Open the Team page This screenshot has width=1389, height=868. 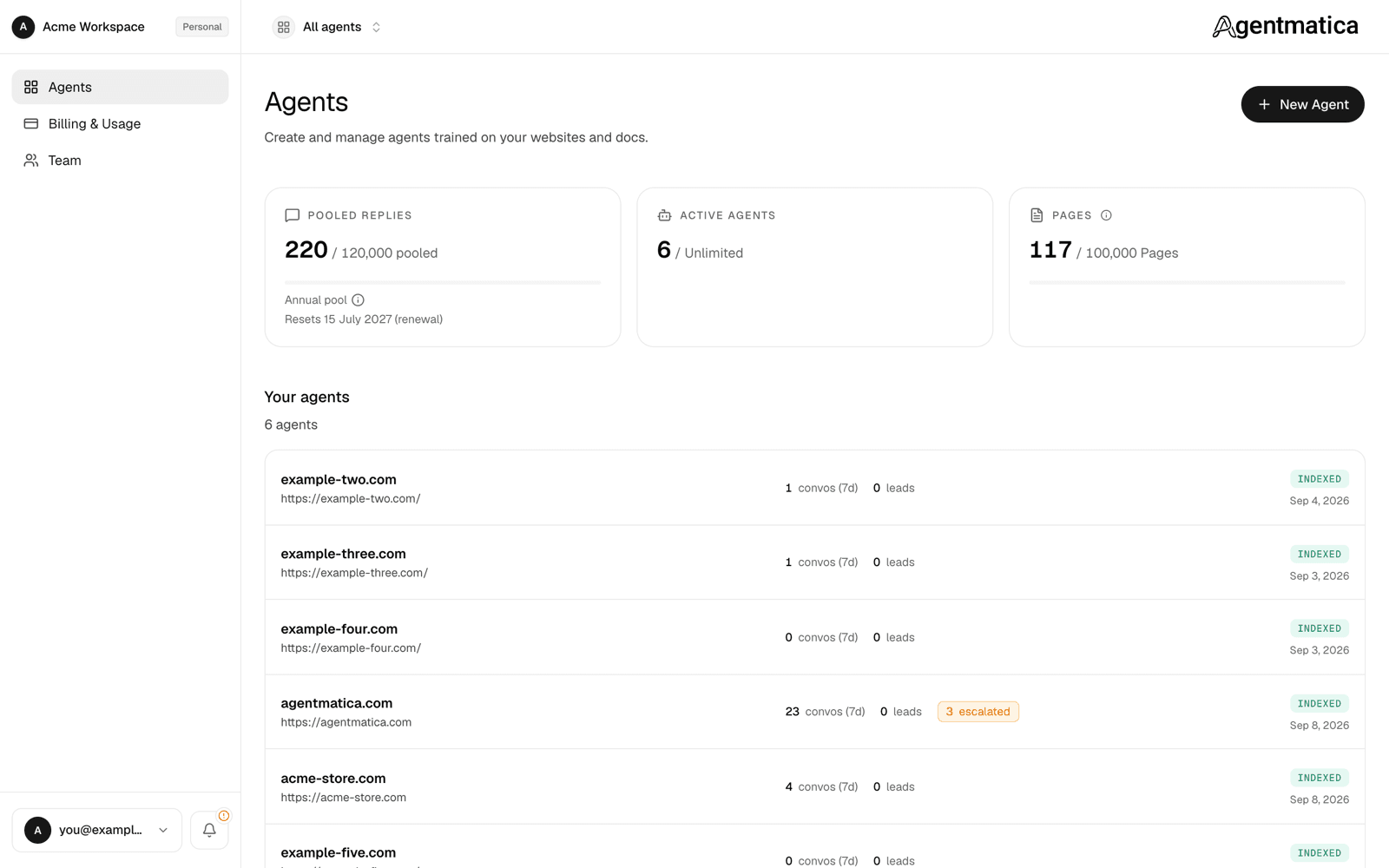point(120,160)
